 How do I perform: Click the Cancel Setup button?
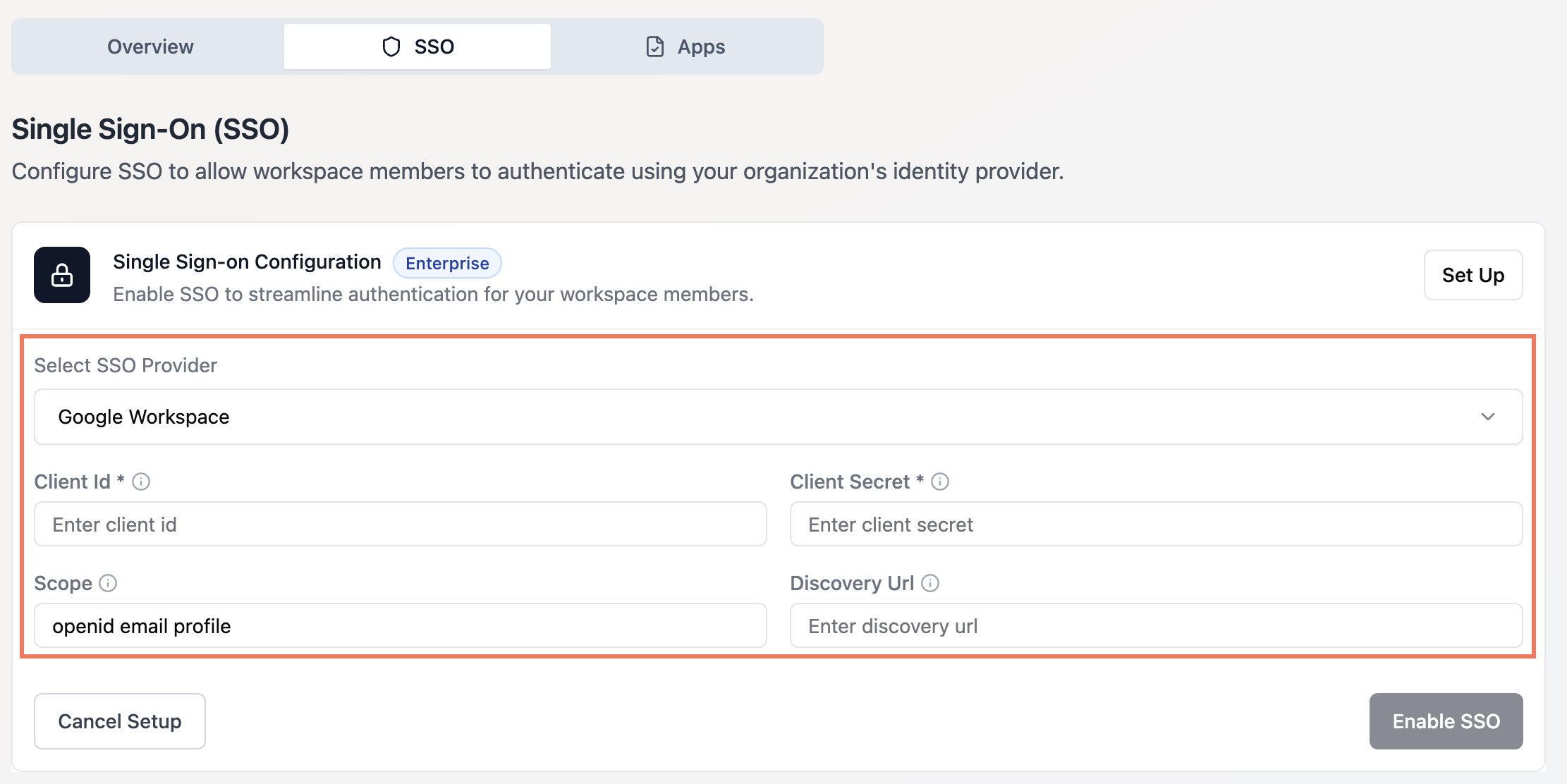pos(120,721)
